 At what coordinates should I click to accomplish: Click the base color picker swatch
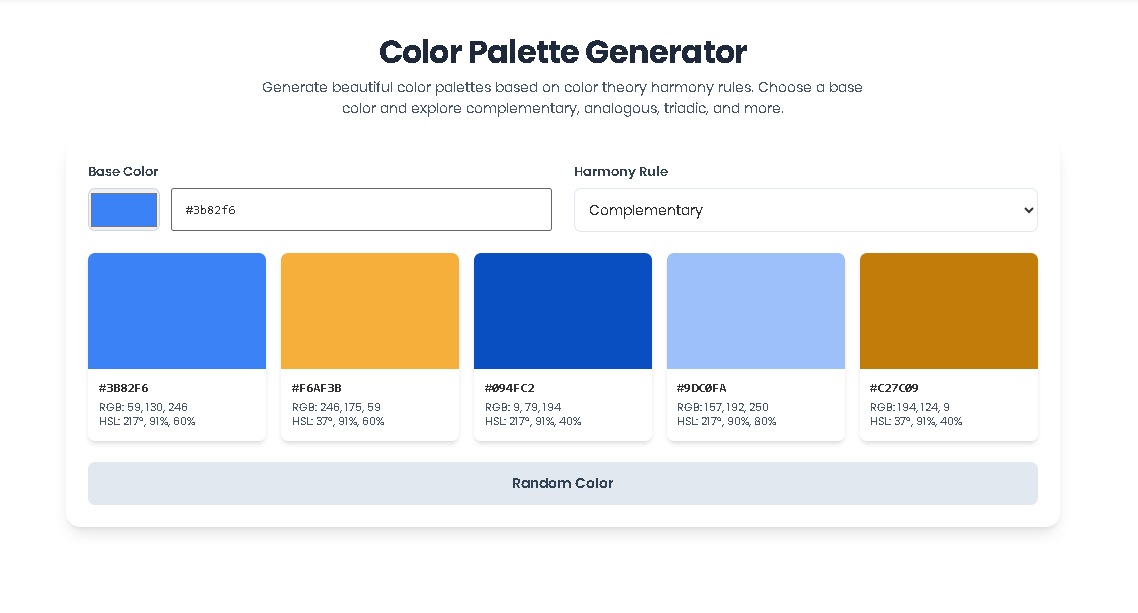point(123,209)
